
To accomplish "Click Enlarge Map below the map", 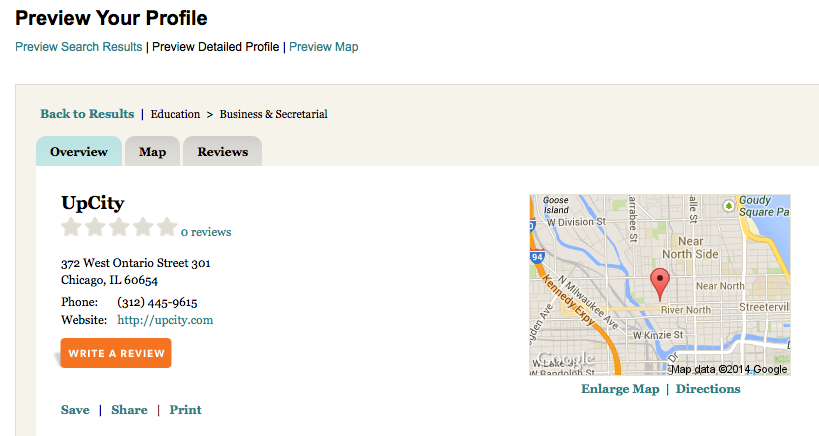I will click(x=620, y=389).
